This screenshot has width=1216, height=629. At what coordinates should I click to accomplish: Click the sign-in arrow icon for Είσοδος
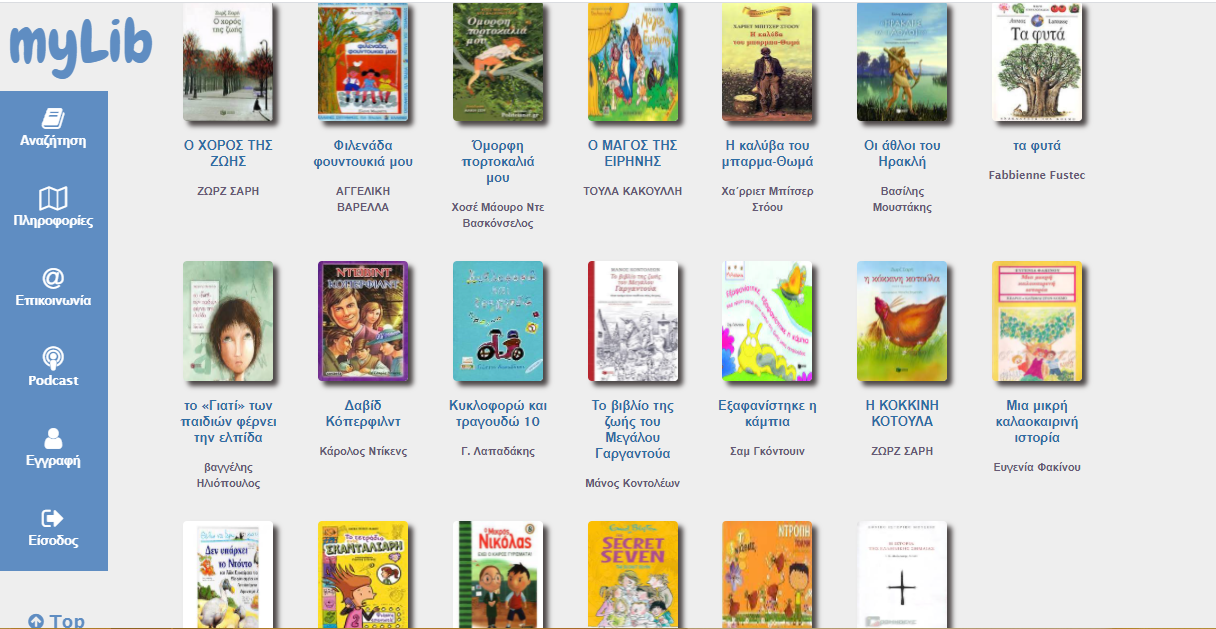(53, 518)
